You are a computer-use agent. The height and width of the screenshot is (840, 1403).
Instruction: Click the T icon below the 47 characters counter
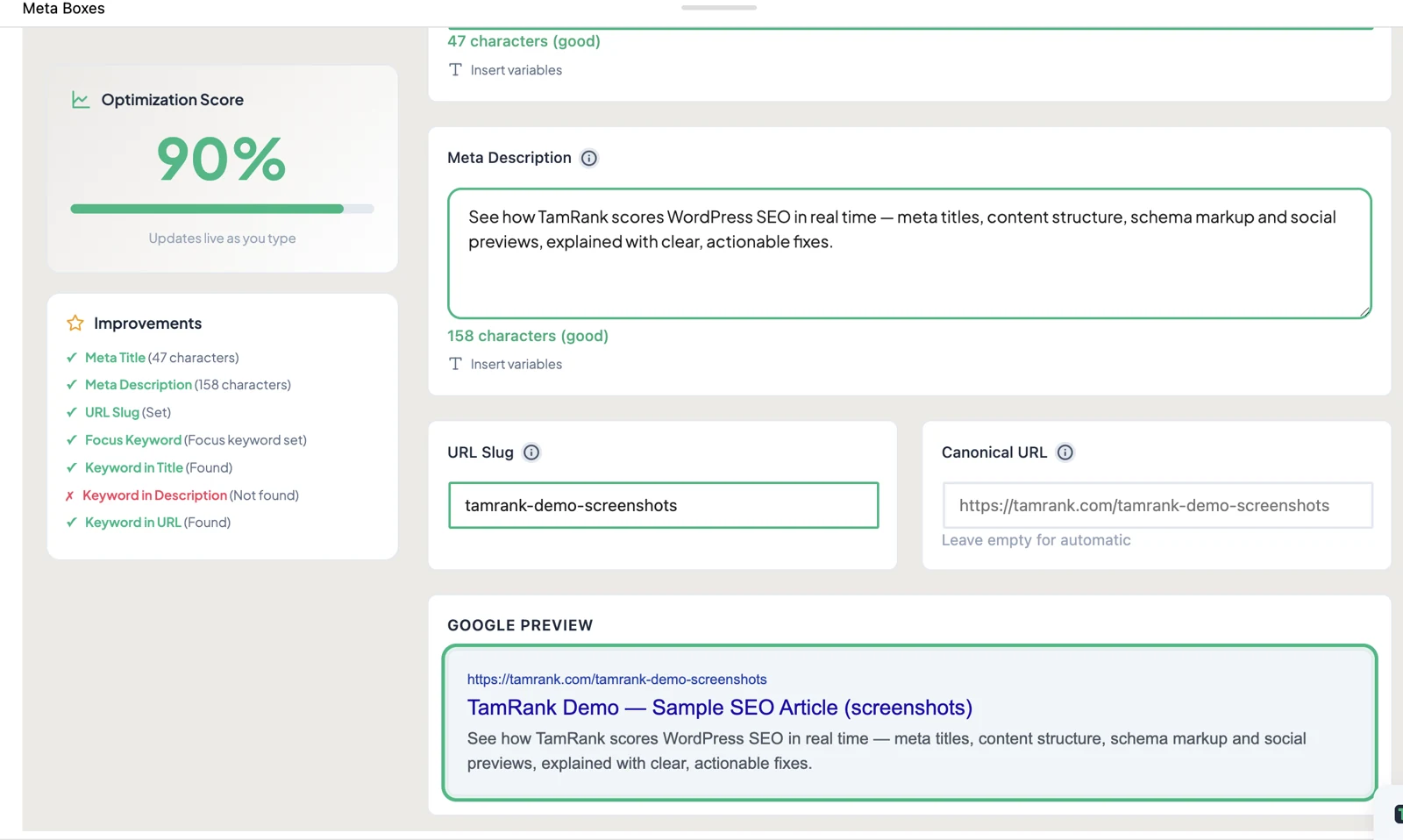pos(455,69)
